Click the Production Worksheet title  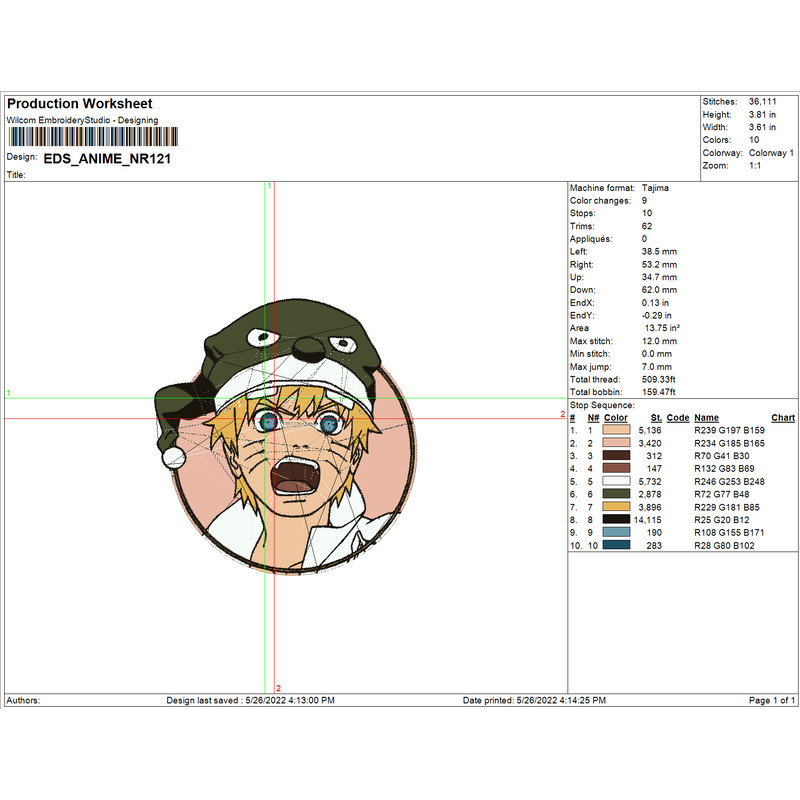80,104
